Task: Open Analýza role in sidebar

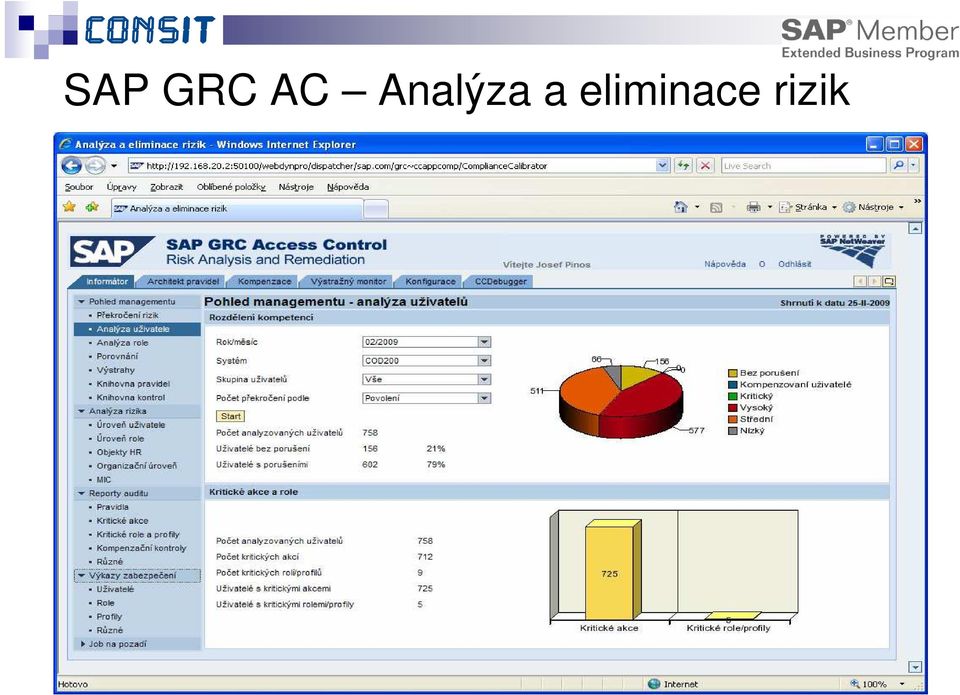Action: [122, 342]
